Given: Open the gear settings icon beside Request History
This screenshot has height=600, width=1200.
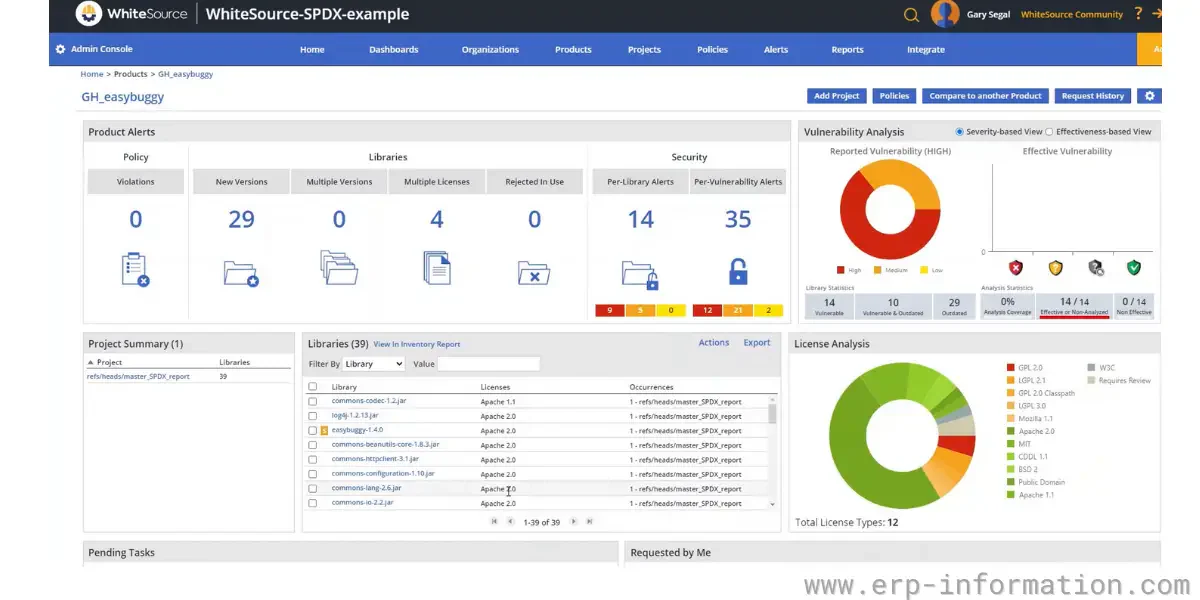Looking at the screenshot, I should [x=1149, y=96].
